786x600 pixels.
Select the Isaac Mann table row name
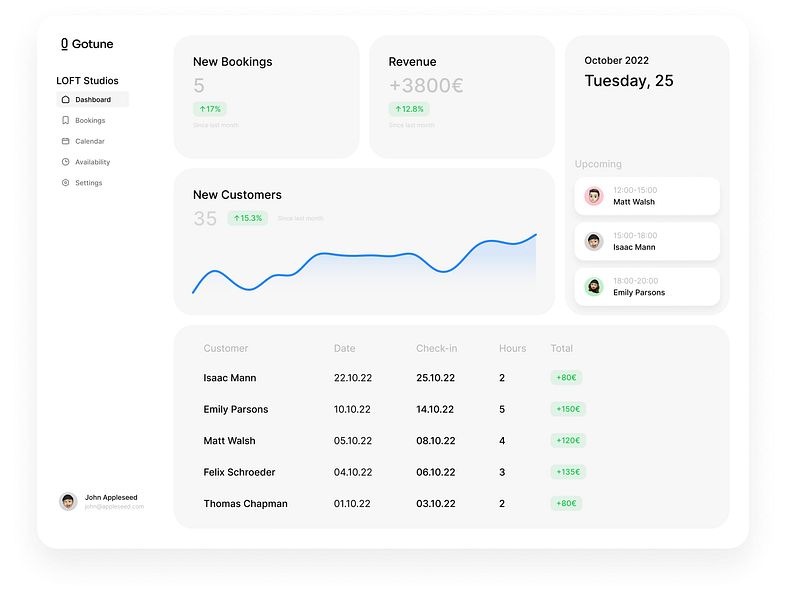click(230, 378)
